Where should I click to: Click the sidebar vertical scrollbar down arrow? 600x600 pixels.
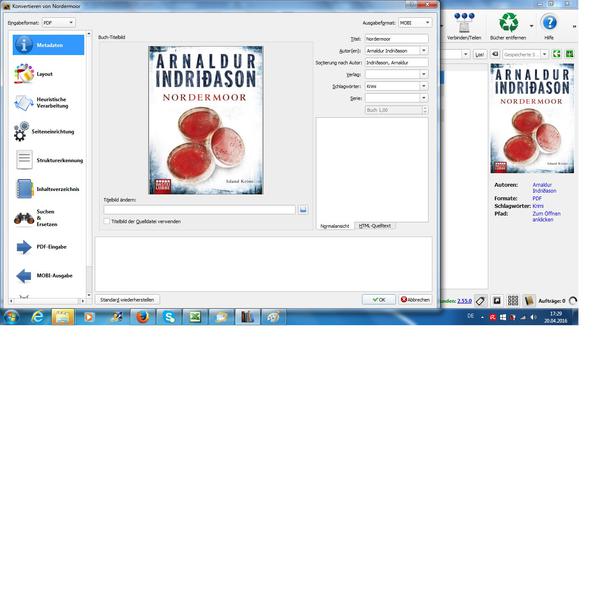89,295
